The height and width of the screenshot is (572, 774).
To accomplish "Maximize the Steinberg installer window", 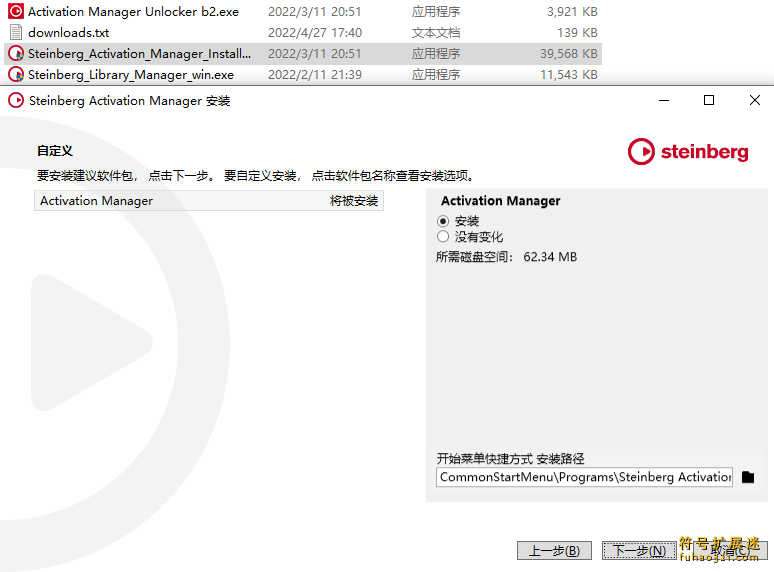I will pos(709,100).
